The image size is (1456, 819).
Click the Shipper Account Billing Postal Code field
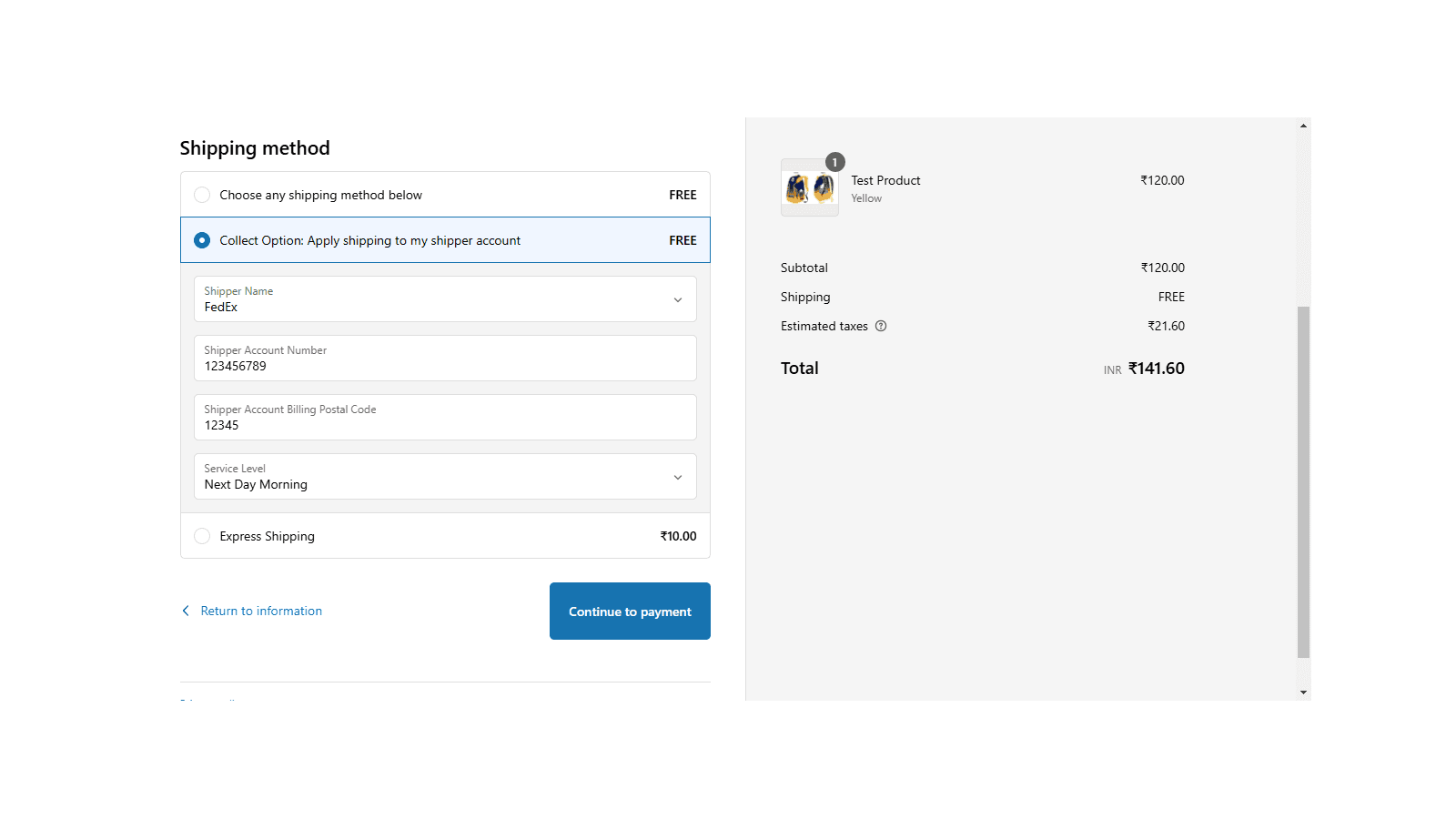tap(444, 418)
